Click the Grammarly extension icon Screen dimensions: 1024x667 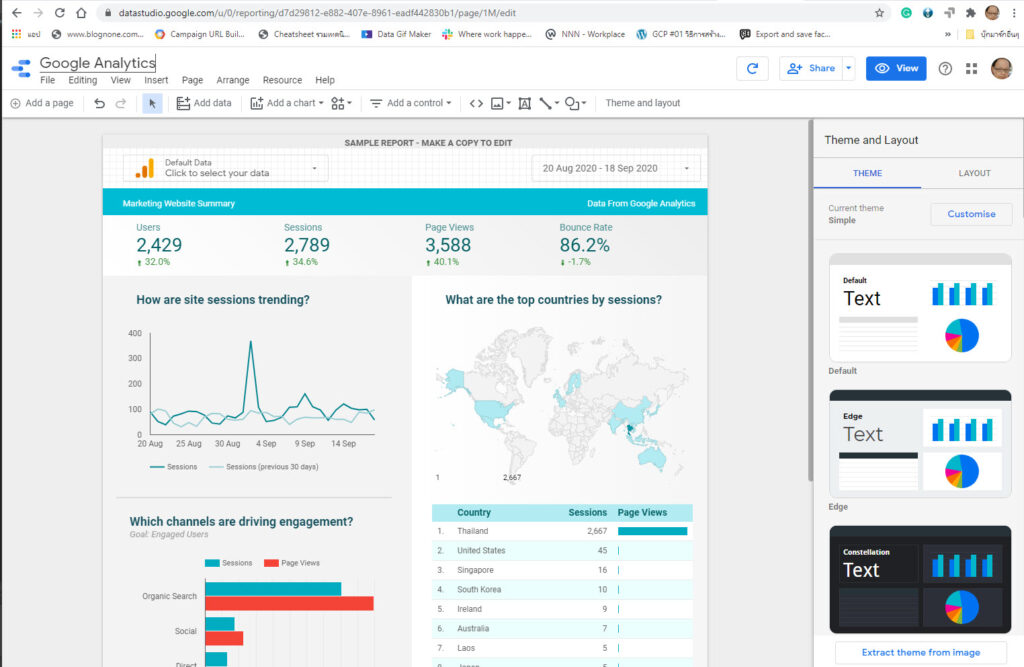click(x=906, y=12)
